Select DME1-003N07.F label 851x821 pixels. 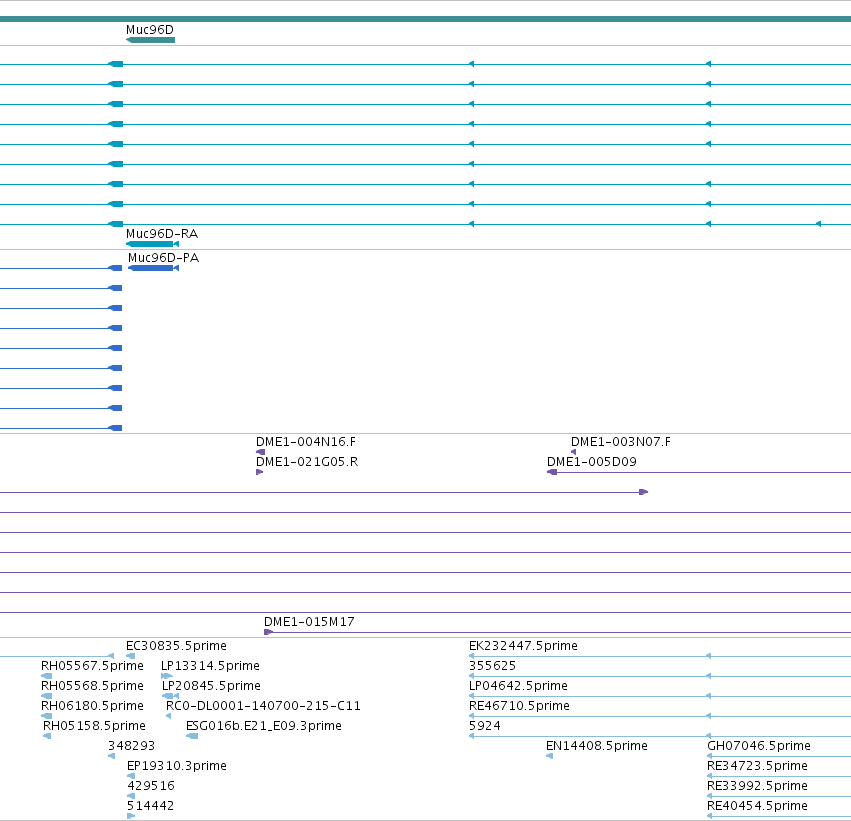(621, 442)
